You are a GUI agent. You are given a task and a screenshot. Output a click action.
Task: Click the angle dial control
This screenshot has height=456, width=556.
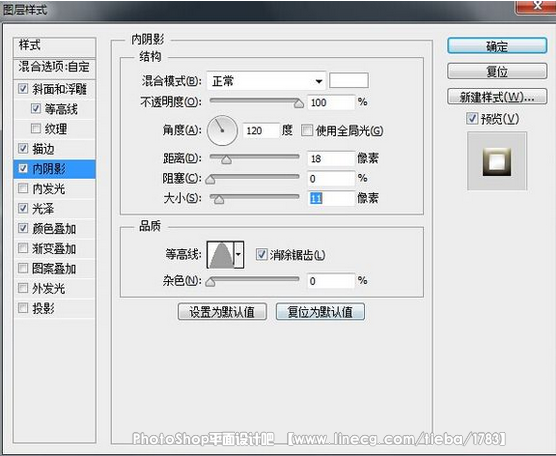click(222, 130)
